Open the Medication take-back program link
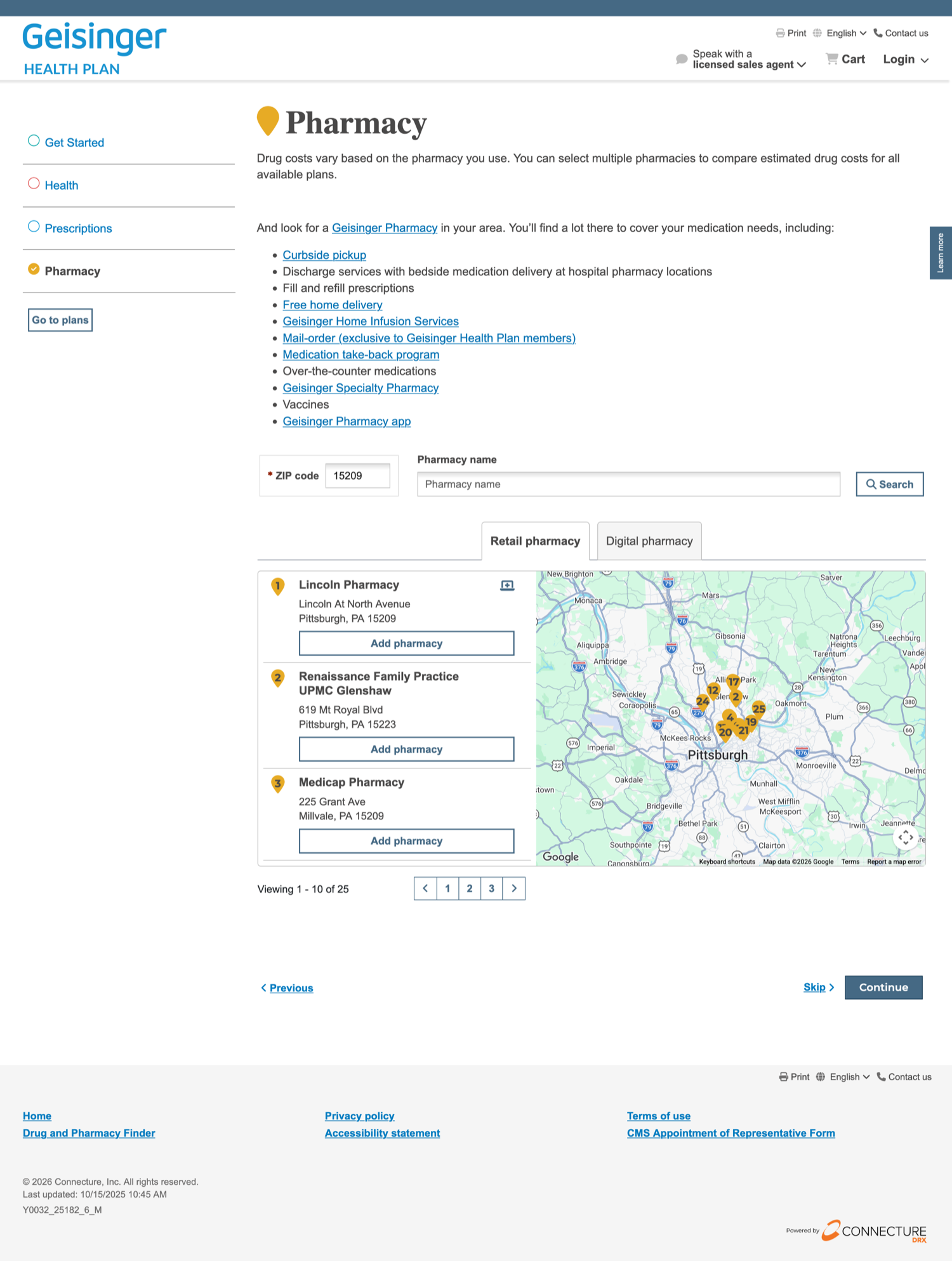Image resolution: width=952 pixels, height=1261 pixels. (x=361, y=355)
